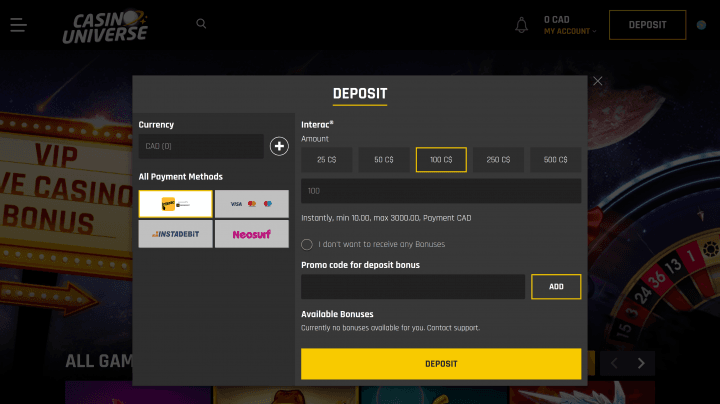Screen dimensions: 720x404
Task: Toggle 'I don't want to receive any Bonuses'
Action: click(x=307, y=244)
